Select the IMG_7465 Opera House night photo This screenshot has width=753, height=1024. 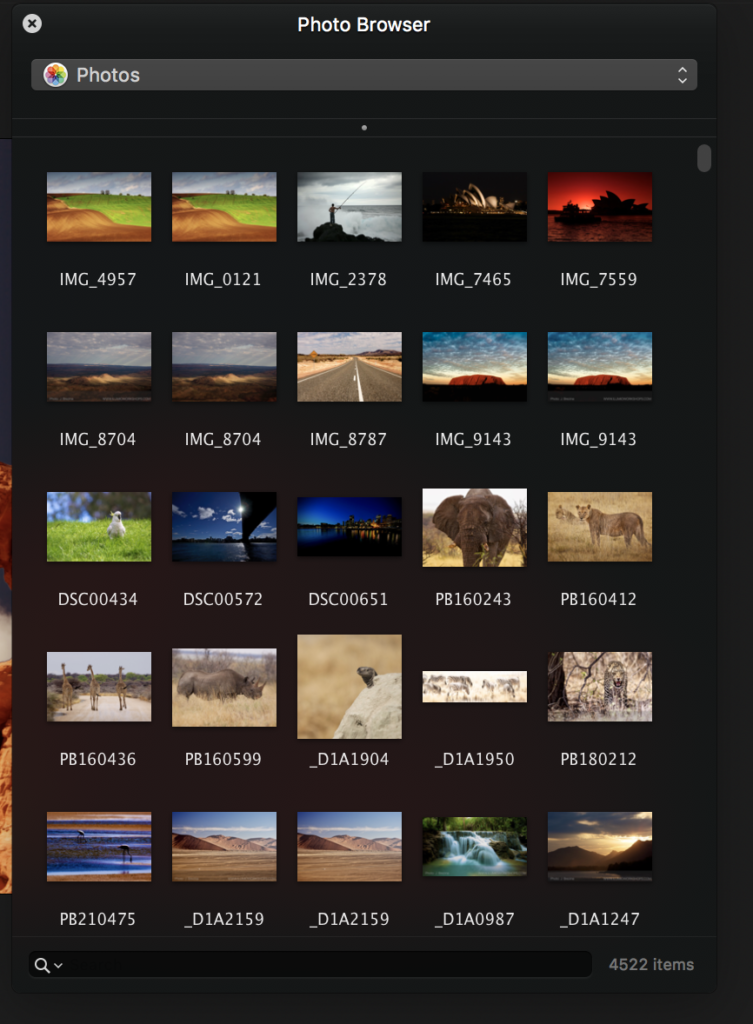point(474,207)
